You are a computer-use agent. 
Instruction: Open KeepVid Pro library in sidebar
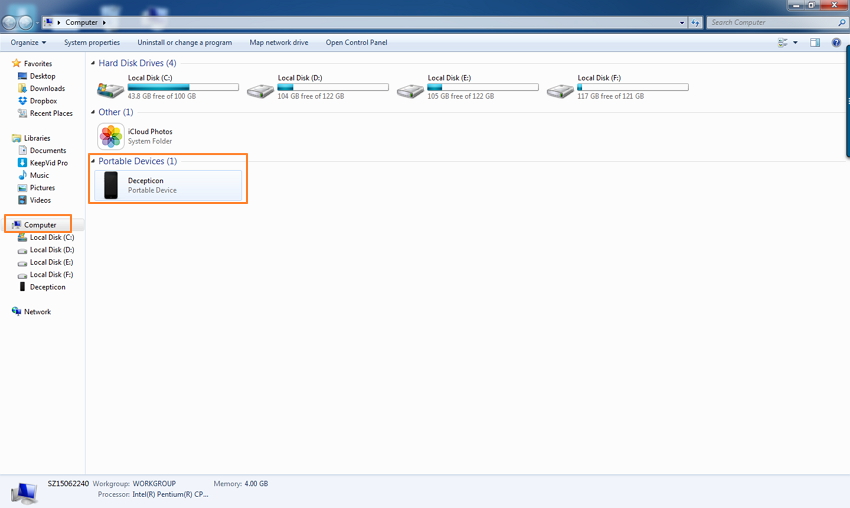[48, 163]
